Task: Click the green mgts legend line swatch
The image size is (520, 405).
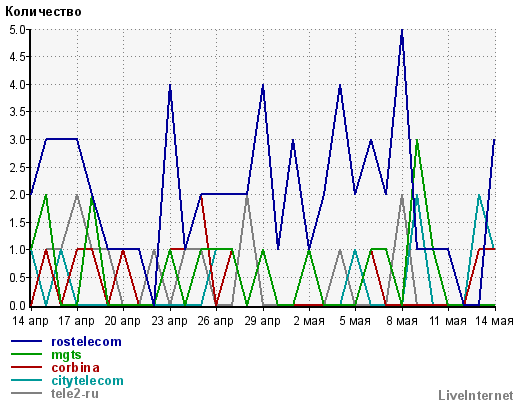Action: click(x=27, y=354)
